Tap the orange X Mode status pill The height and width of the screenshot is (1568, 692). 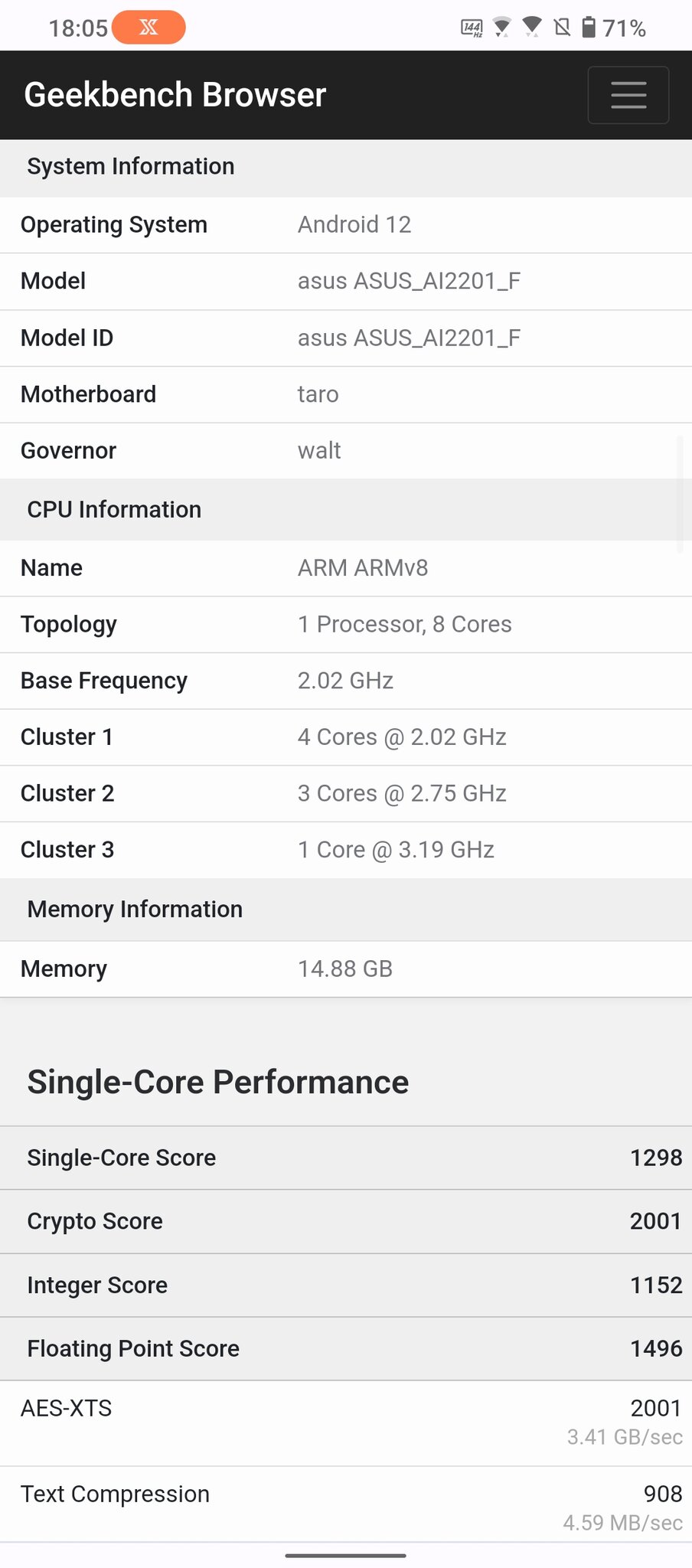(149, 28)
